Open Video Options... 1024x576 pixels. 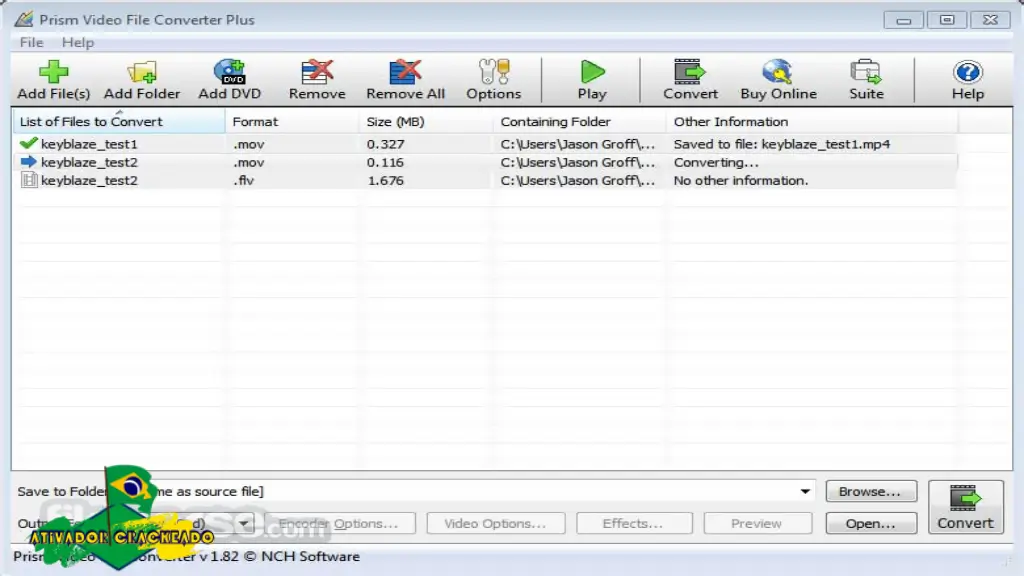(x=496, y=523)
